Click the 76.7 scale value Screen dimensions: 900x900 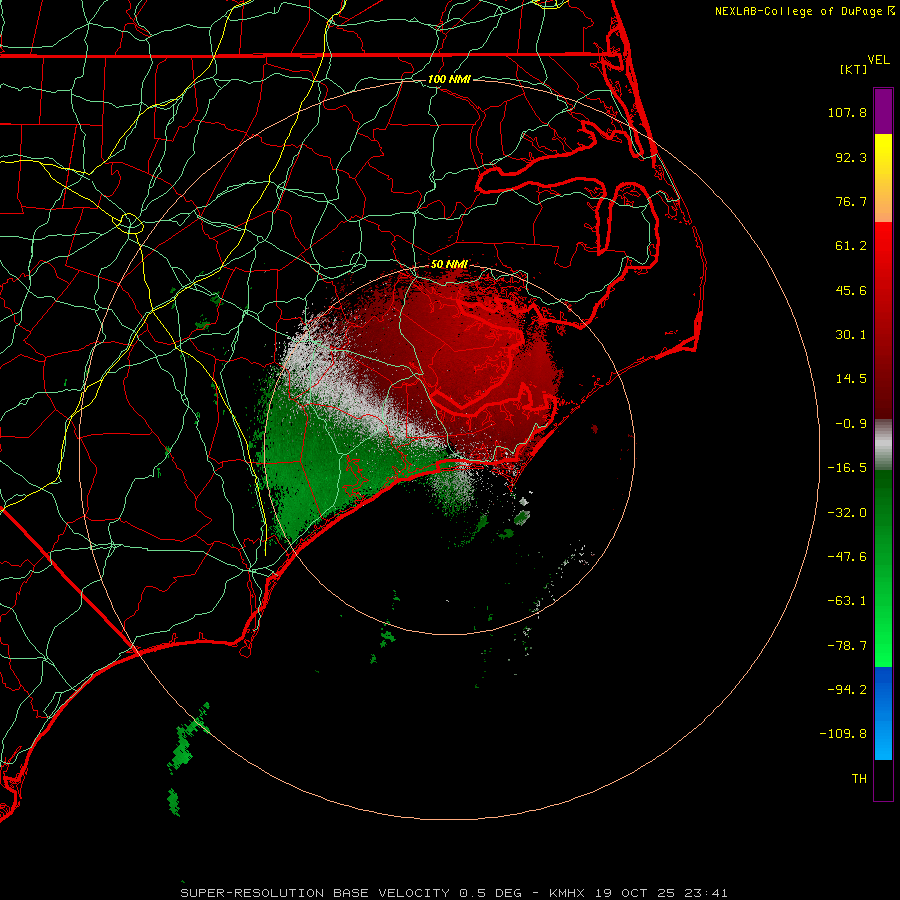851,201
